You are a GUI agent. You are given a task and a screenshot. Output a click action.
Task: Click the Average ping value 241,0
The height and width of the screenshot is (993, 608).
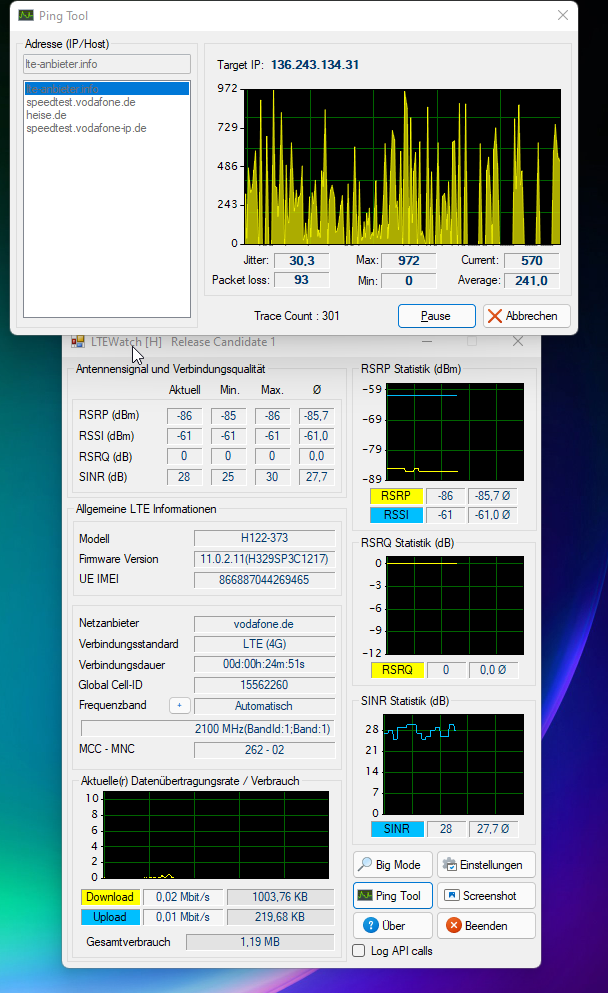tap(532, 281)
